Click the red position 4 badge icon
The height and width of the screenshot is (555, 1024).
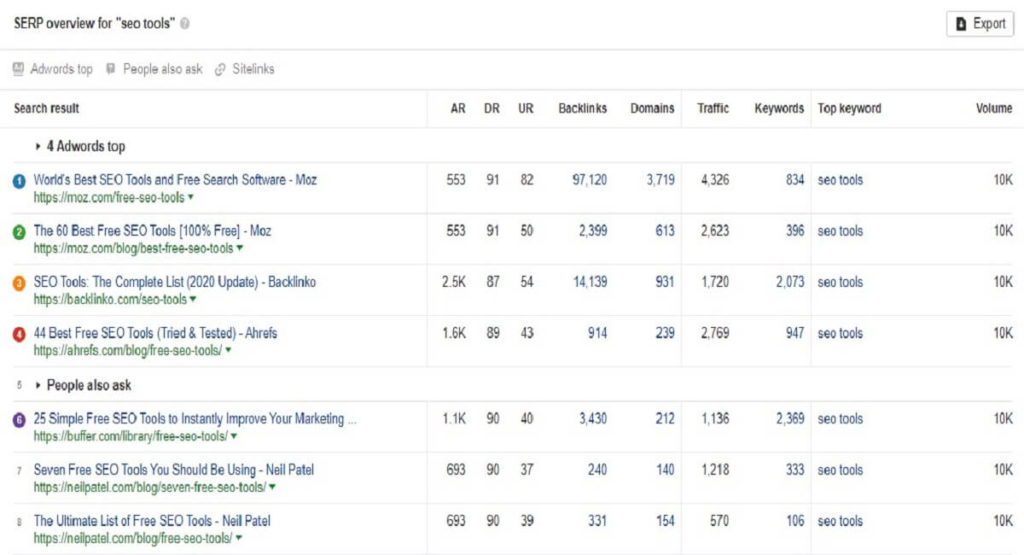click(19, 334)
